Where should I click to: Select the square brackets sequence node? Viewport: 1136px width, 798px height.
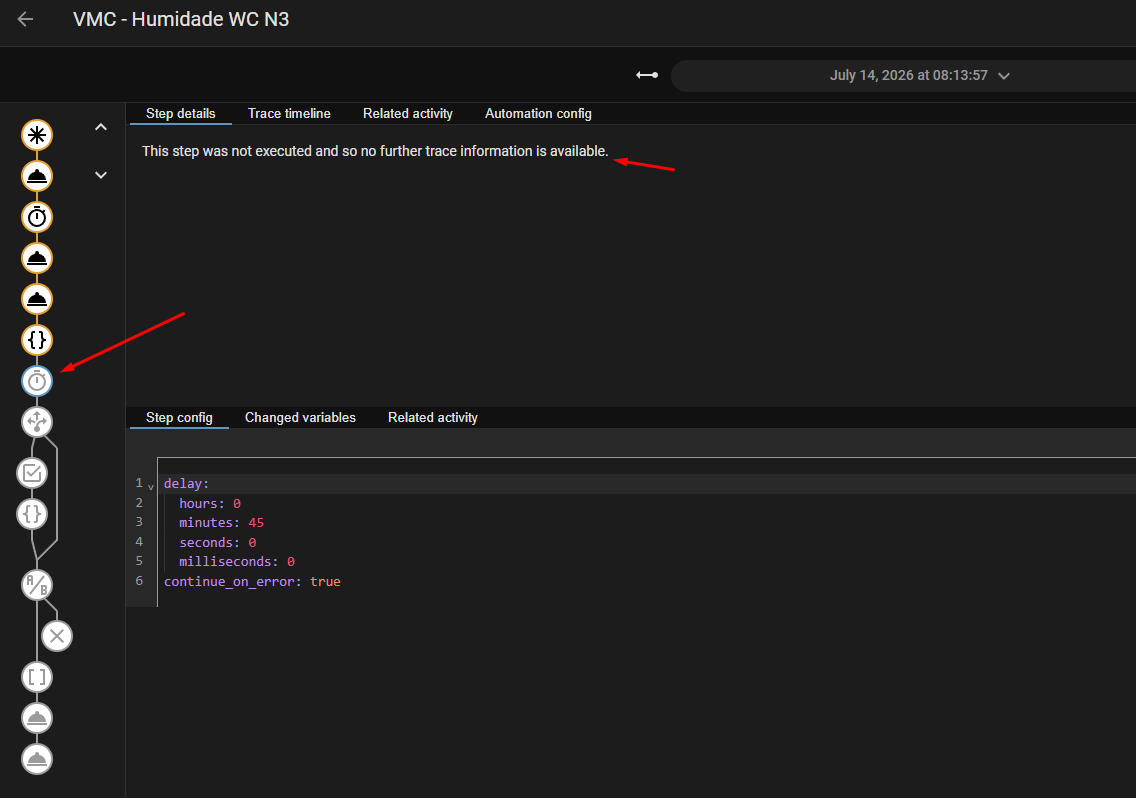[x=37, y=677]
